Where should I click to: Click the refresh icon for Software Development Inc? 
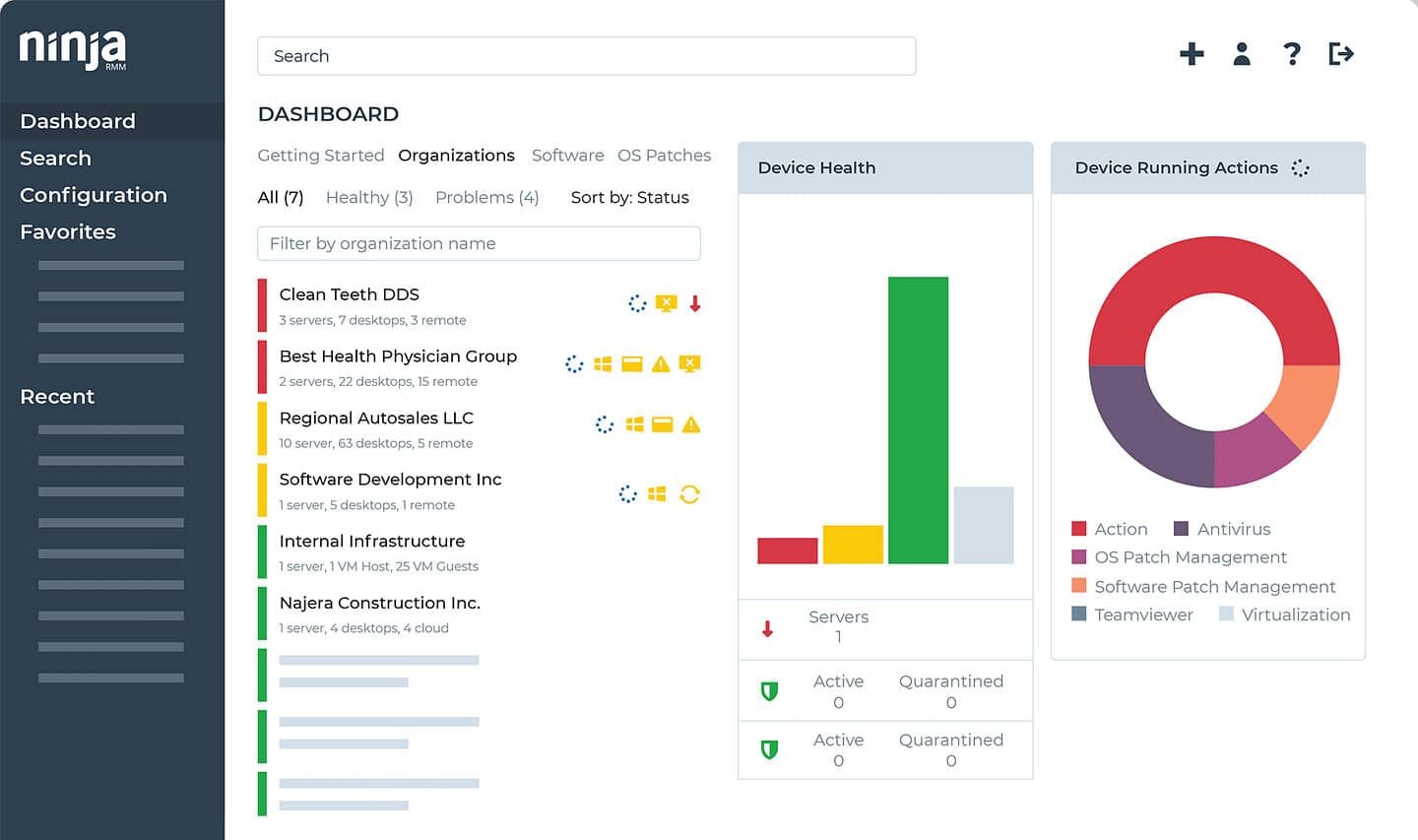coord(689,494)
